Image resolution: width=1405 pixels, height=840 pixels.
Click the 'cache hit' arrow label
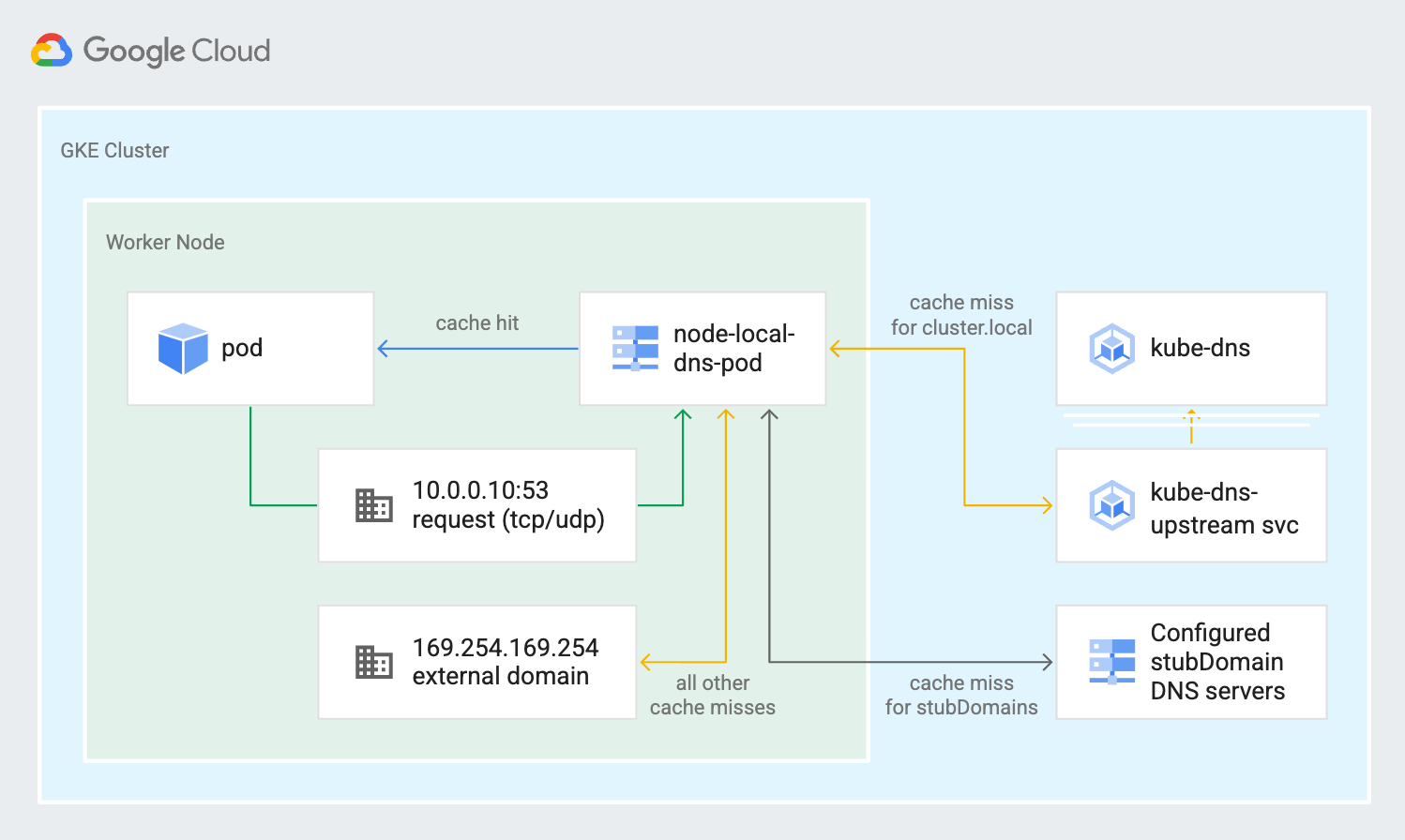(477, 323)
